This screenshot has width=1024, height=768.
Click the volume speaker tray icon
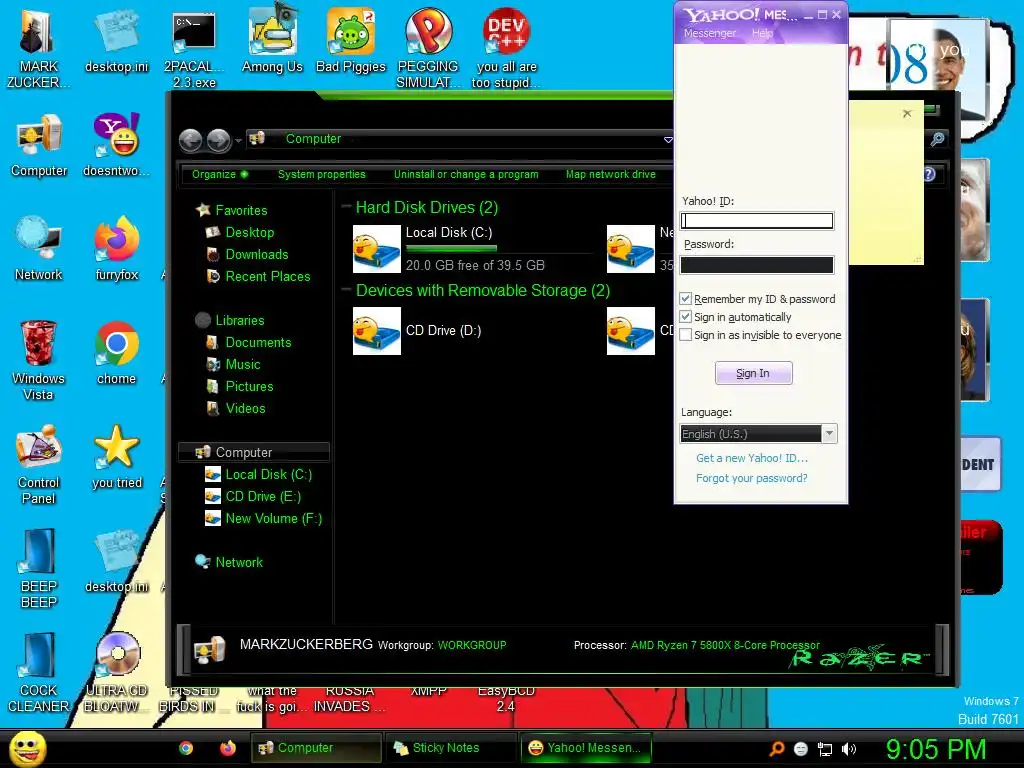point(849,749)
